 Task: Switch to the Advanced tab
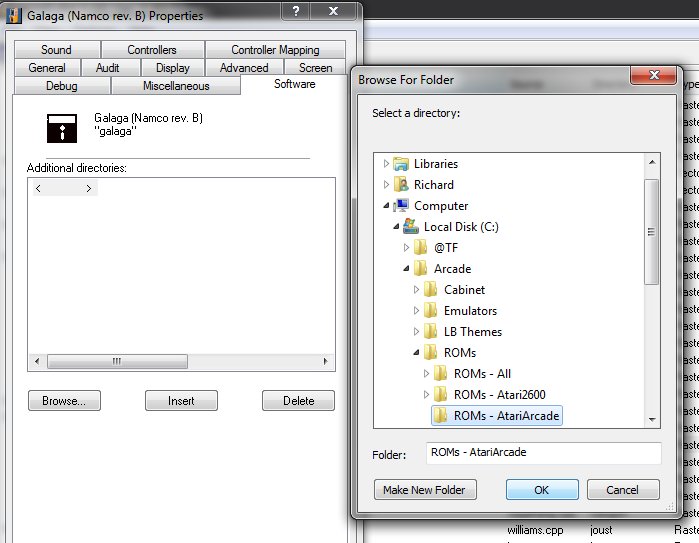click(244, 68)
